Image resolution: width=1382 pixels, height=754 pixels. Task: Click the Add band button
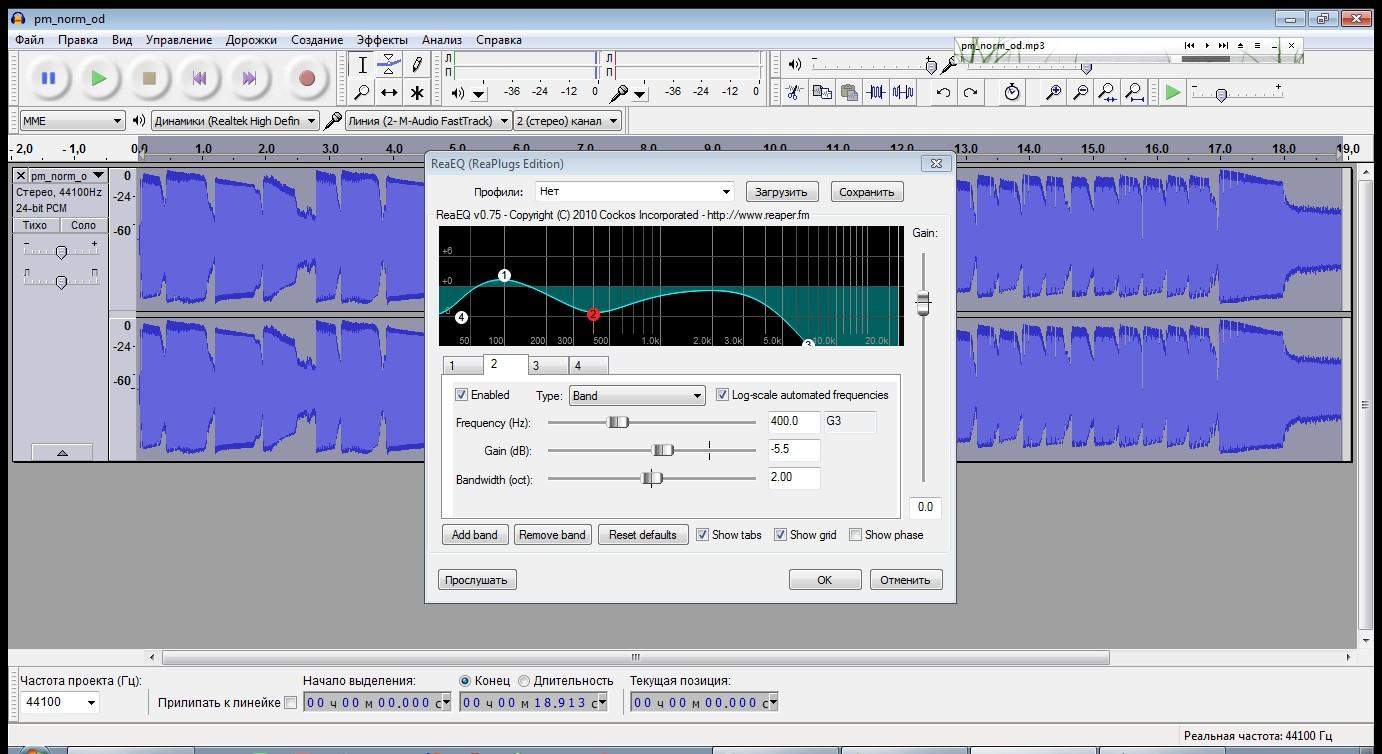(475, 535)
